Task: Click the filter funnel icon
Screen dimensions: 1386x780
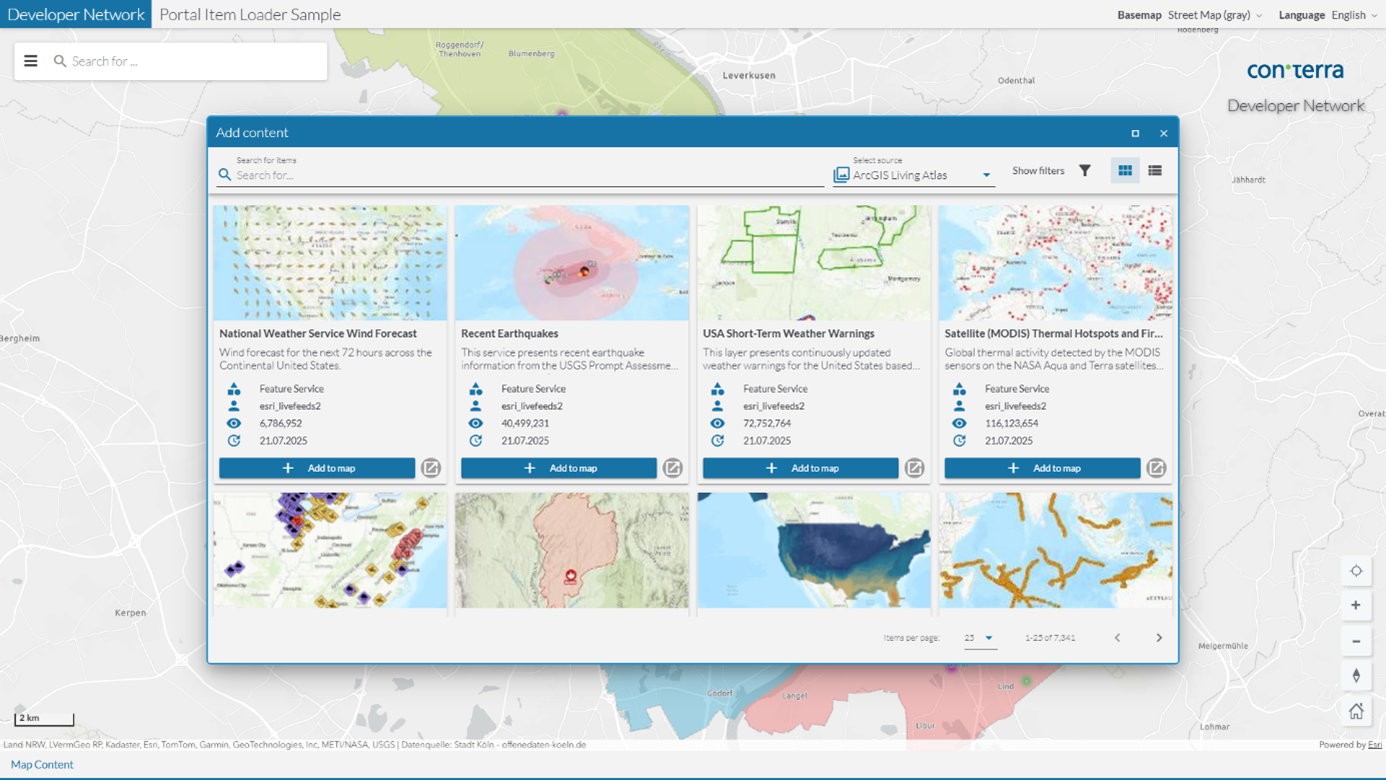Action: click(x=1085, y=171)
